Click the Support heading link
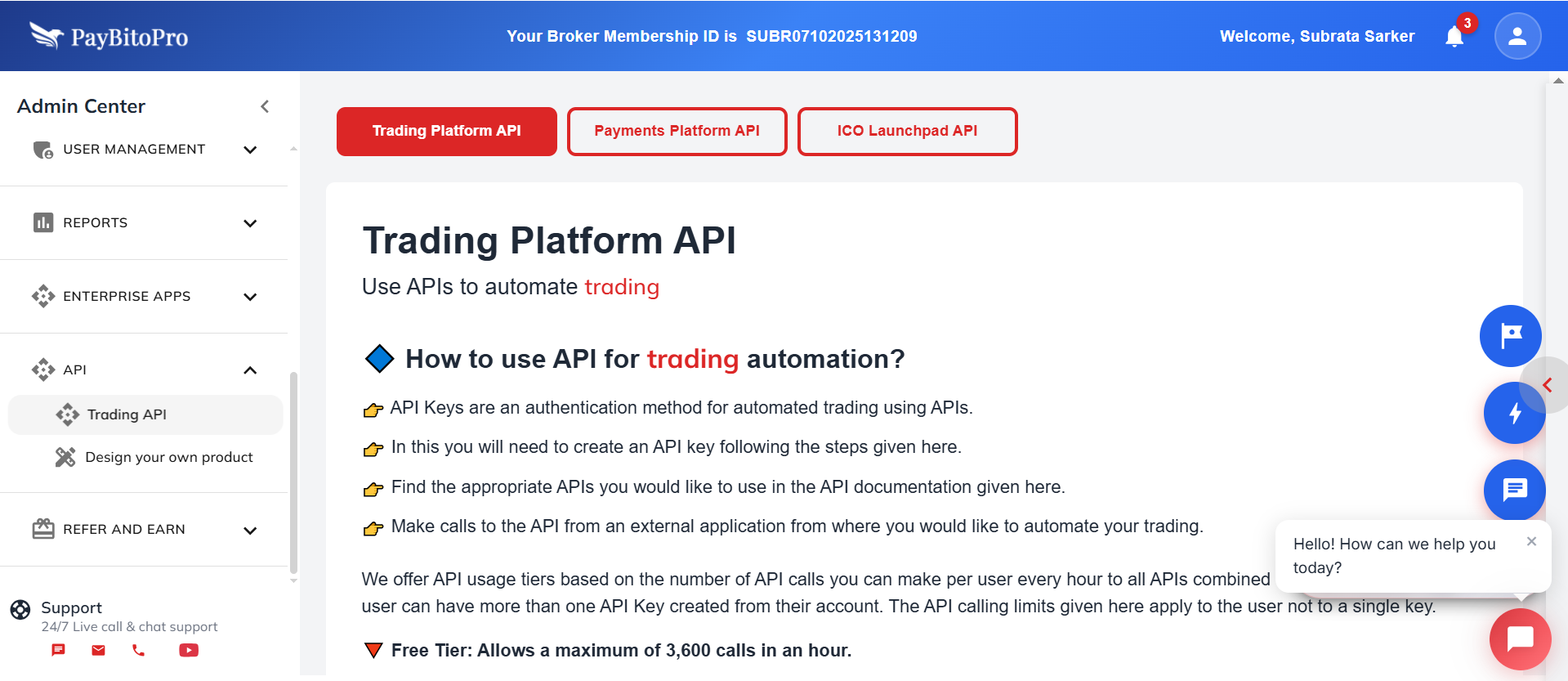Viewport: 1568px width, 681px height. pyautogui.click(x=72, y=607)
